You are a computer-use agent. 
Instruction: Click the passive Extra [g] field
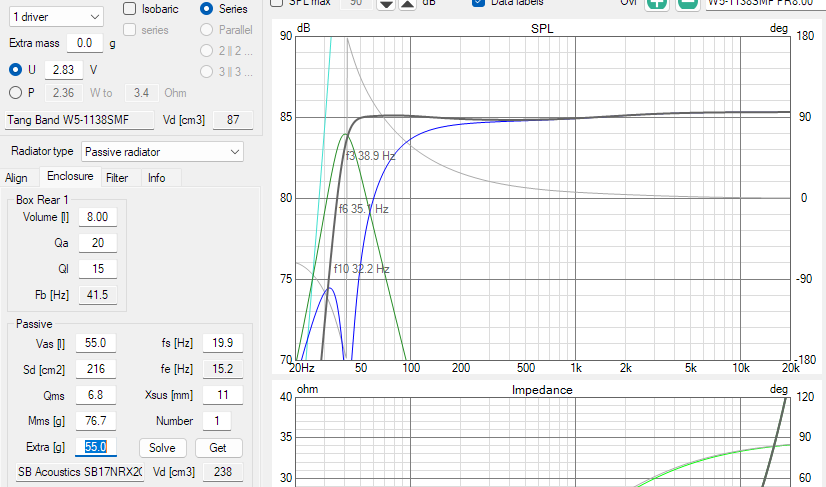click(95, 447)
